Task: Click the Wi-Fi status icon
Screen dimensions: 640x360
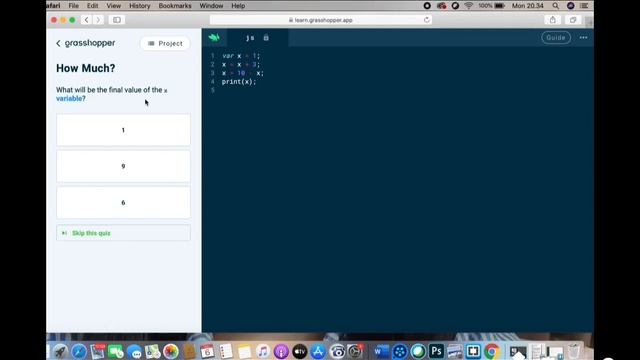Action: pyautogui.click(x=469, y=6)
